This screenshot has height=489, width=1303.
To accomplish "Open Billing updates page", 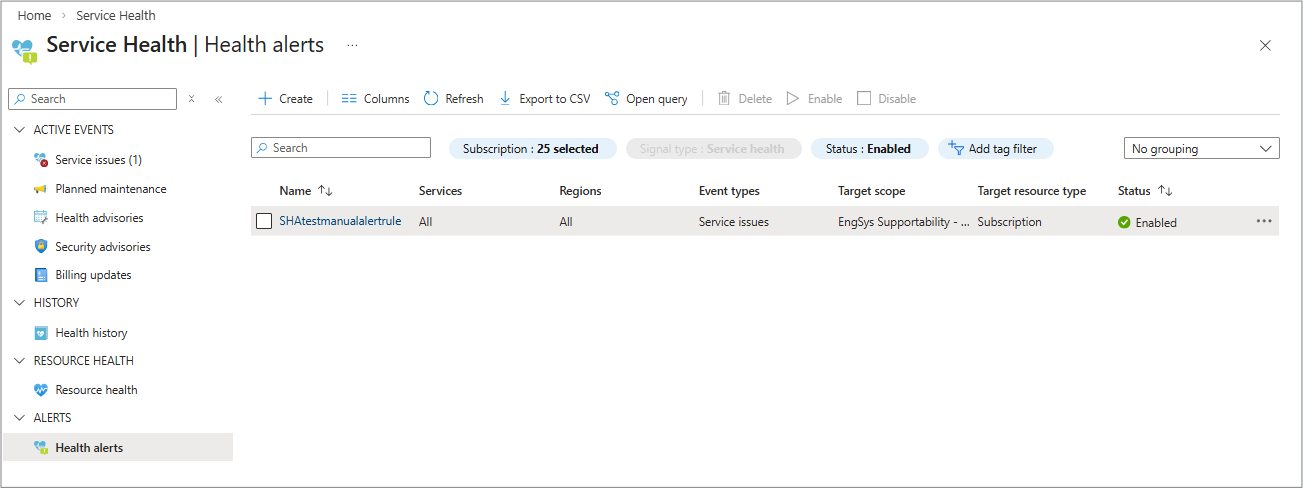I will coord(93,275).
